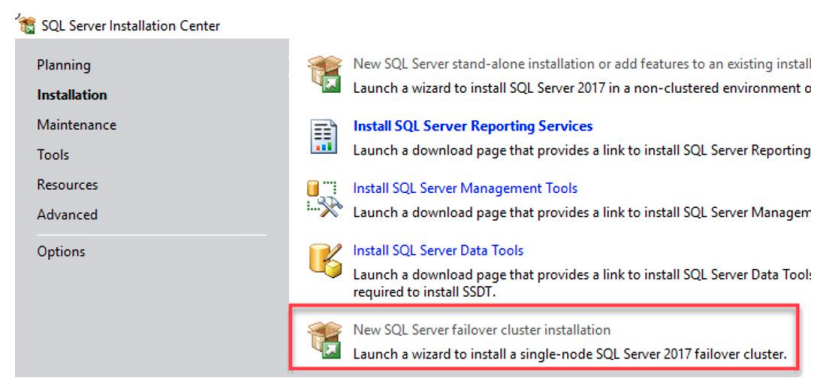Switch to the Resources section
825x389 pixels.
coord(67,185)
